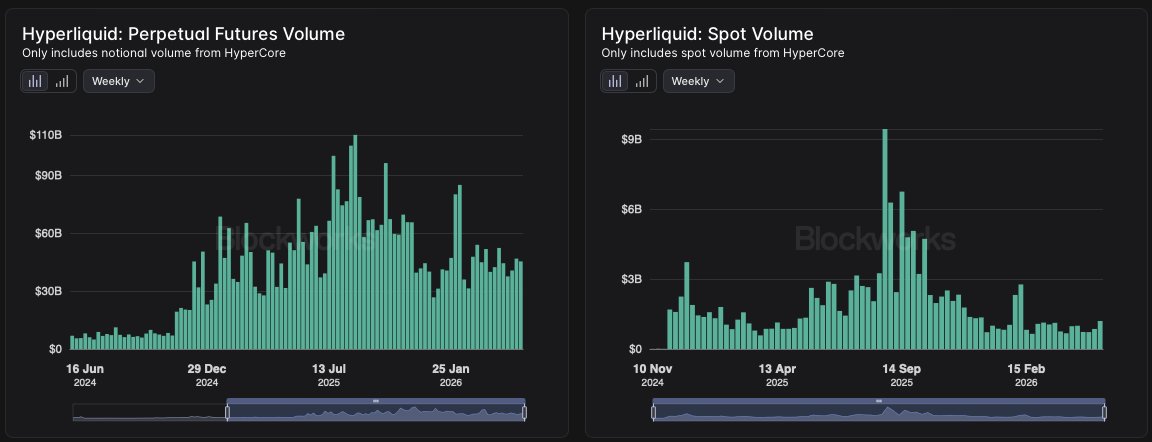
Task: Click tallest $110B bar in Perpetual Futures chart
Action: (355, 242)
